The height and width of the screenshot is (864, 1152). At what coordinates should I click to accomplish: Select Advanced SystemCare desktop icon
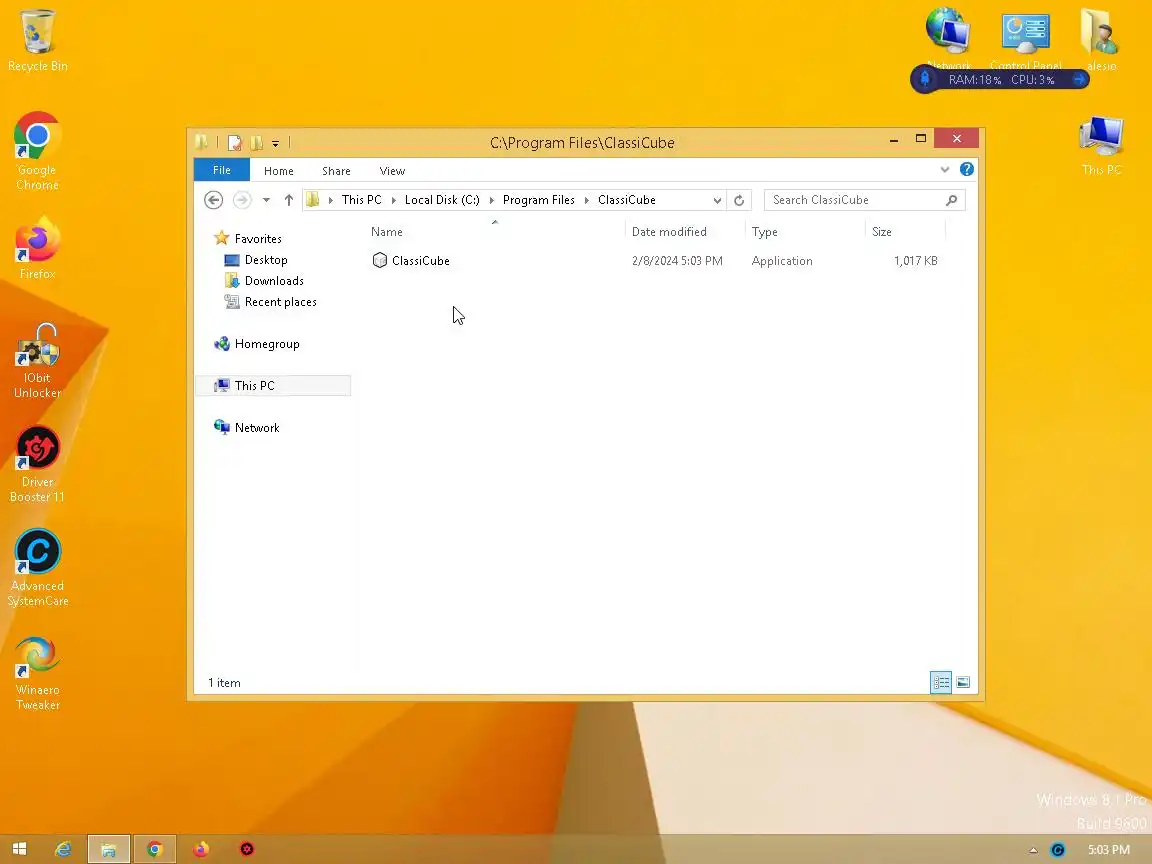pyautogui.click(x=37, y=568)
